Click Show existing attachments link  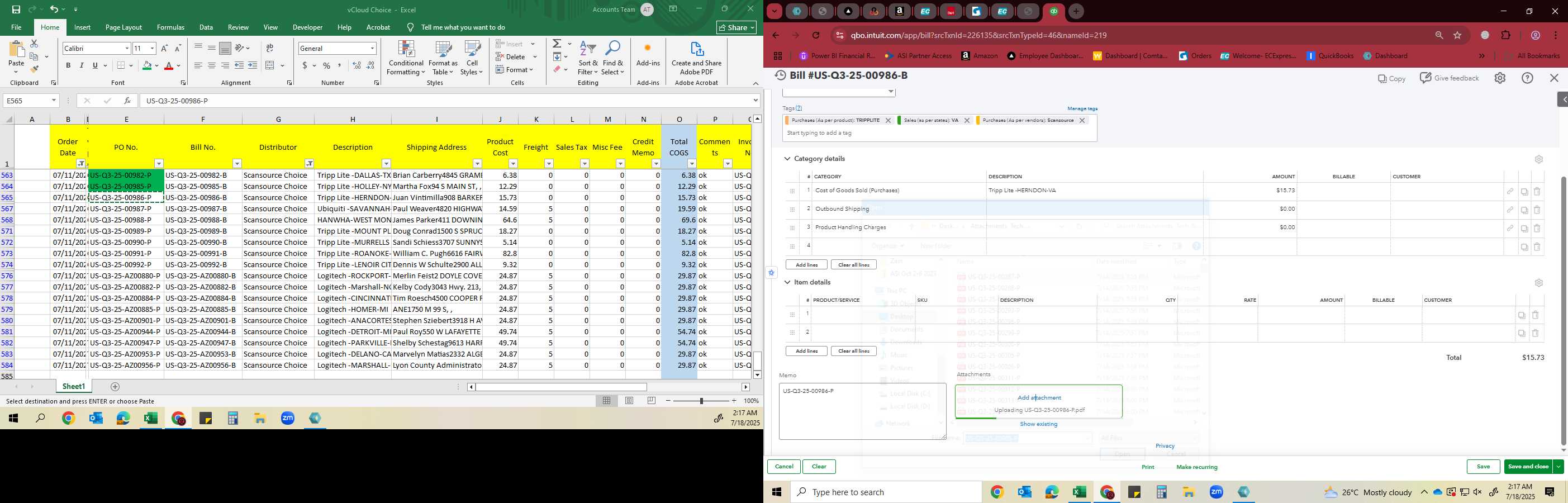pos(1038,424)
